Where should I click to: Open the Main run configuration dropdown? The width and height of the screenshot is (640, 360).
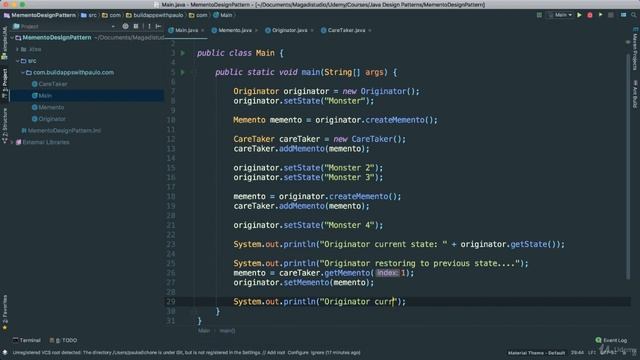pos(560,15)
